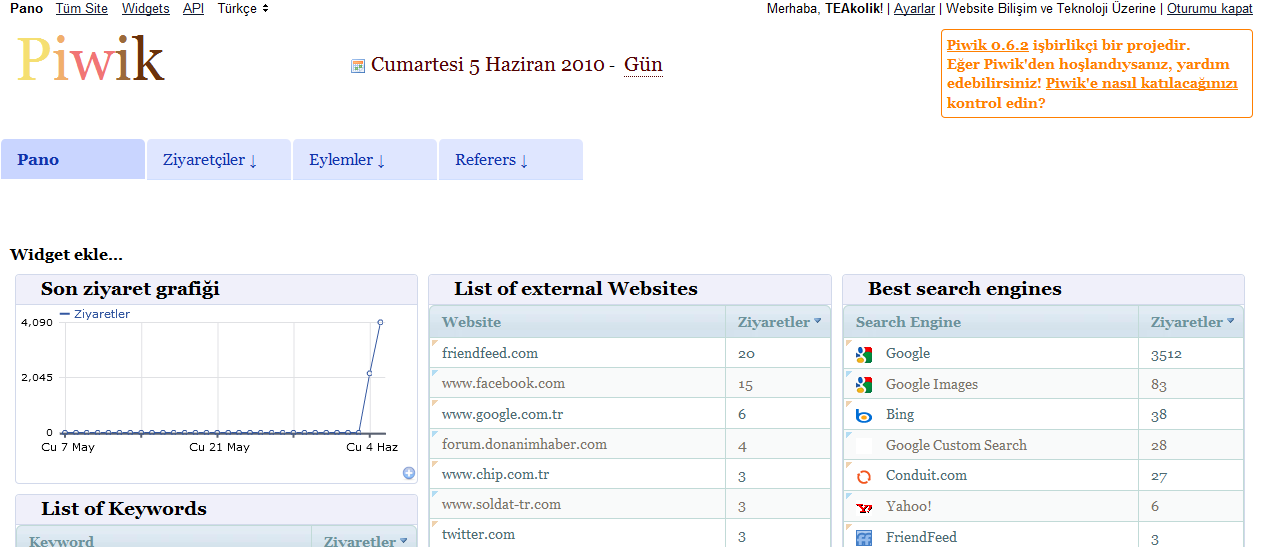Click the Conduit.com visits value 27

[x=1159, y=476]
